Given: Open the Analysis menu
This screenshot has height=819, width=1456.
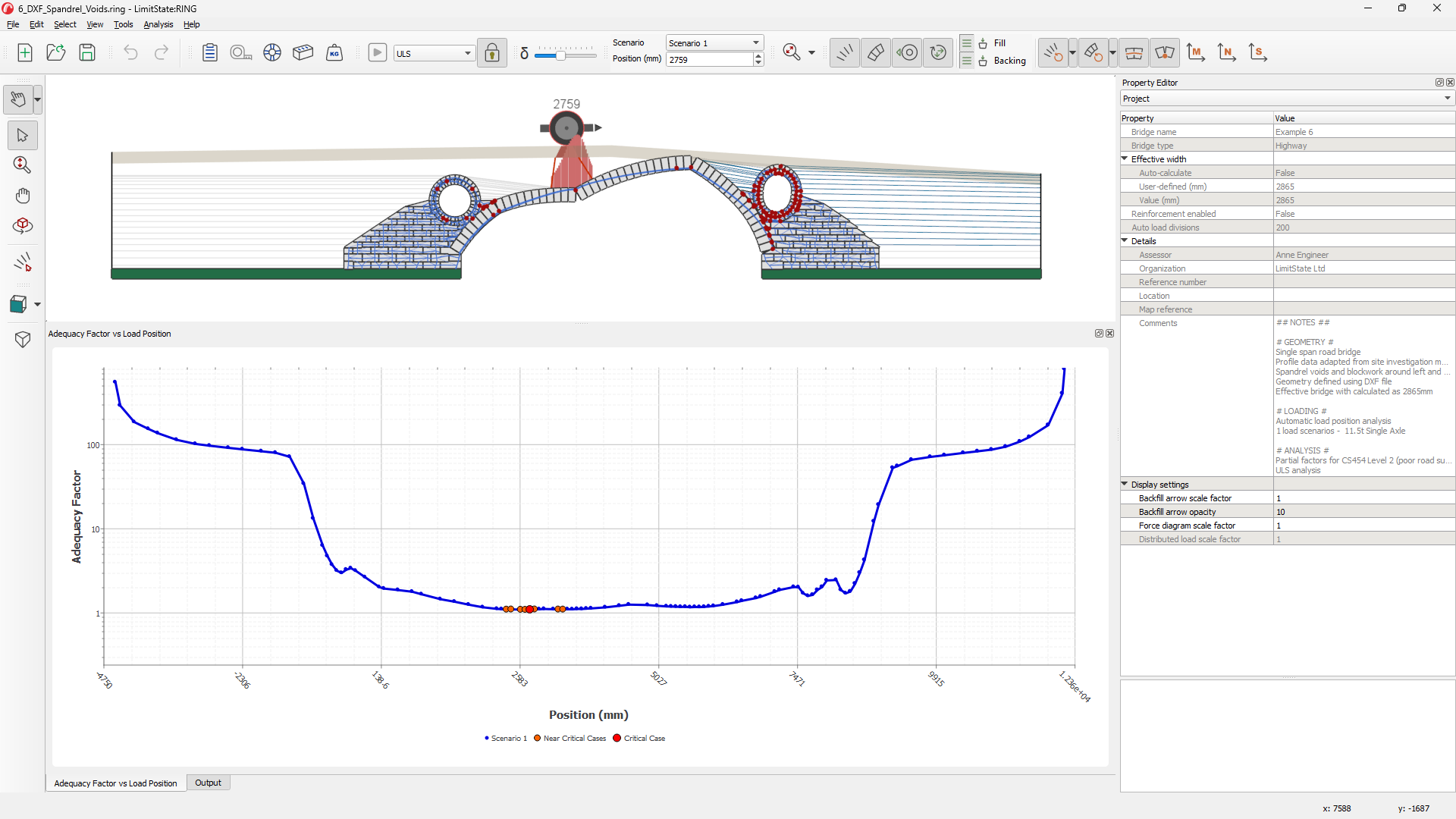Looking at the screenshot, I should 158,24.
